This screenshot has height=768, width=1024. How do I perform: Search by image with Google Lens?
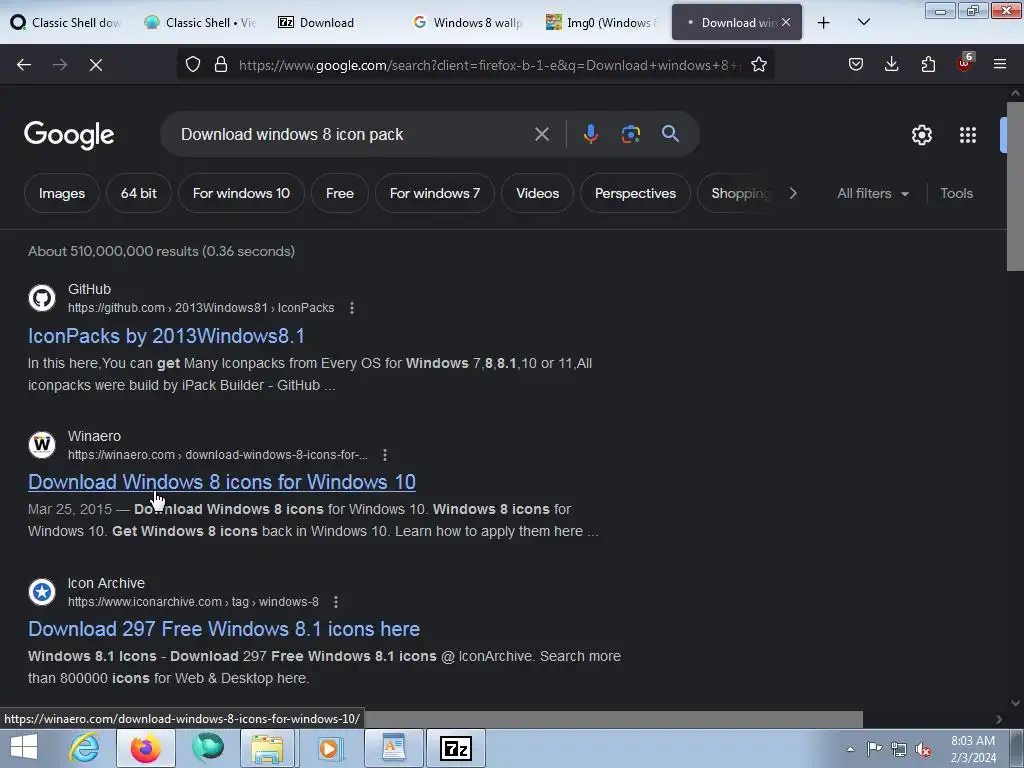(630, 134)
